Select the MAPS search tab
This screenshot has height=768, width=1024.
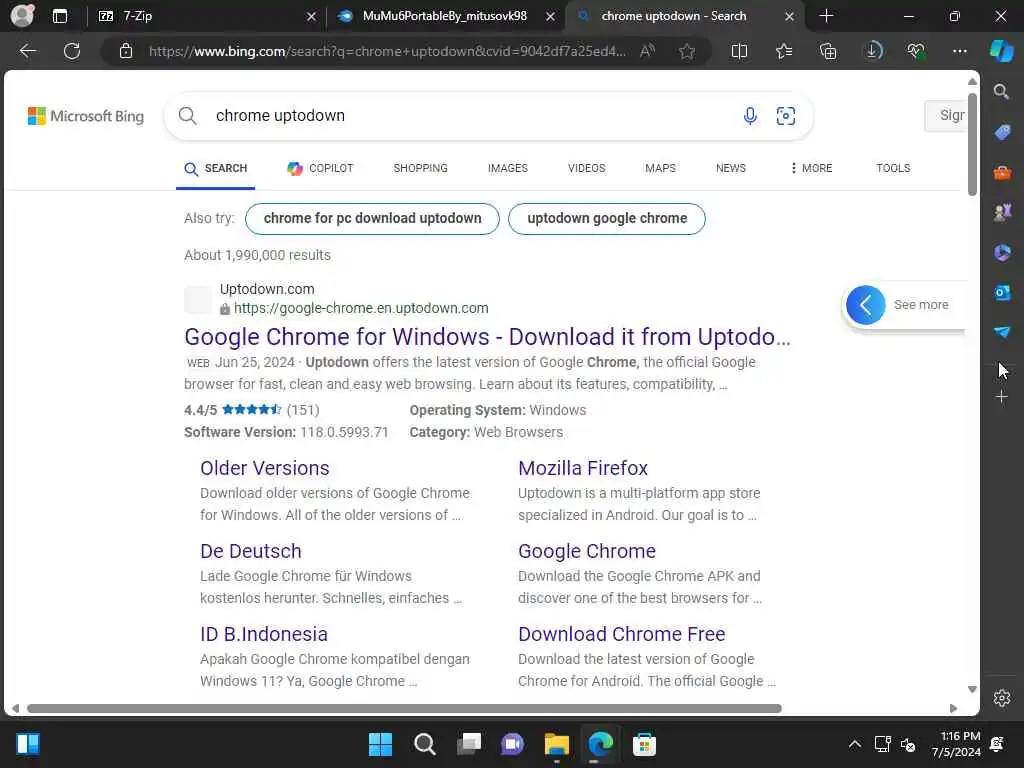click(660, 168)
